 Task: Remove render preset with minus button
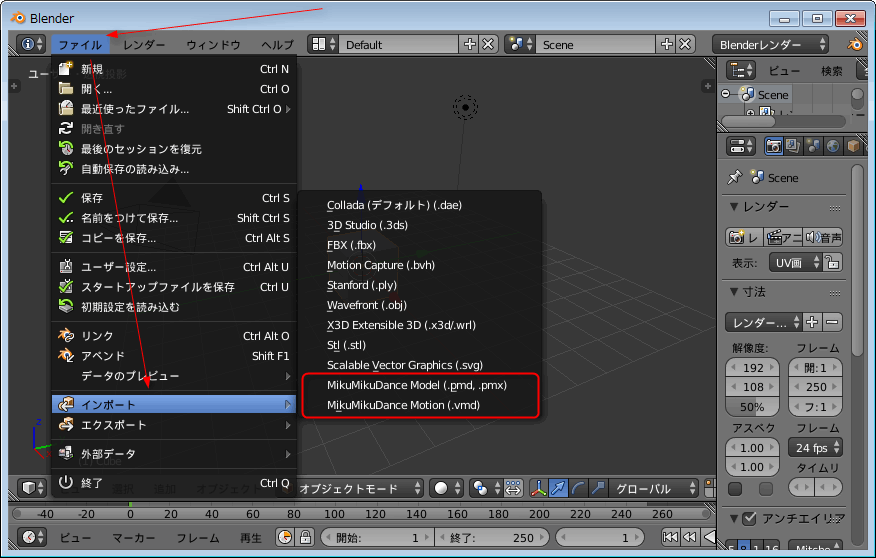point(832,322)
